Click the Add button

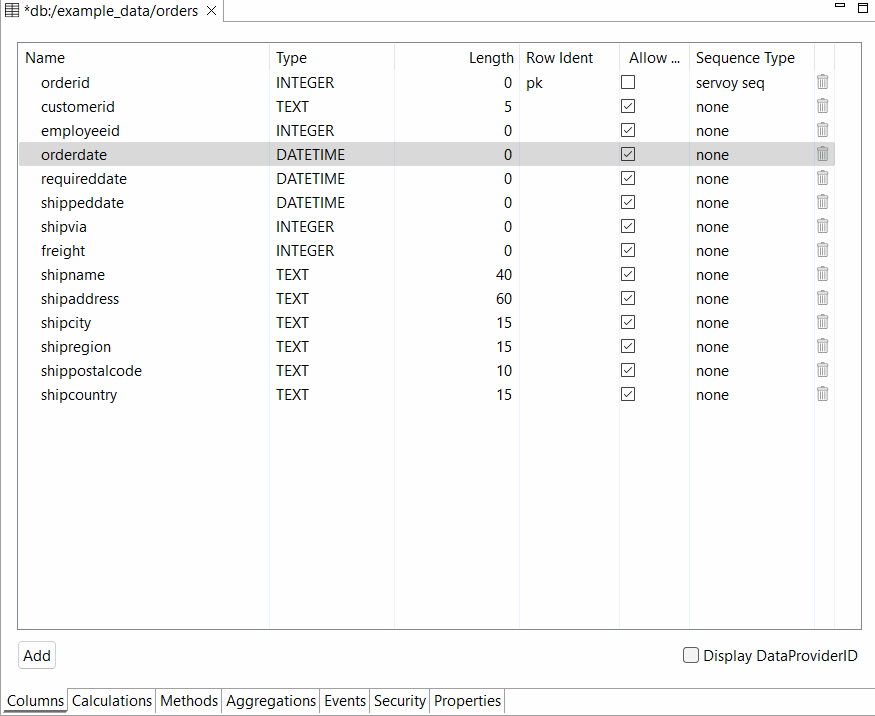[x=37, y=656]
